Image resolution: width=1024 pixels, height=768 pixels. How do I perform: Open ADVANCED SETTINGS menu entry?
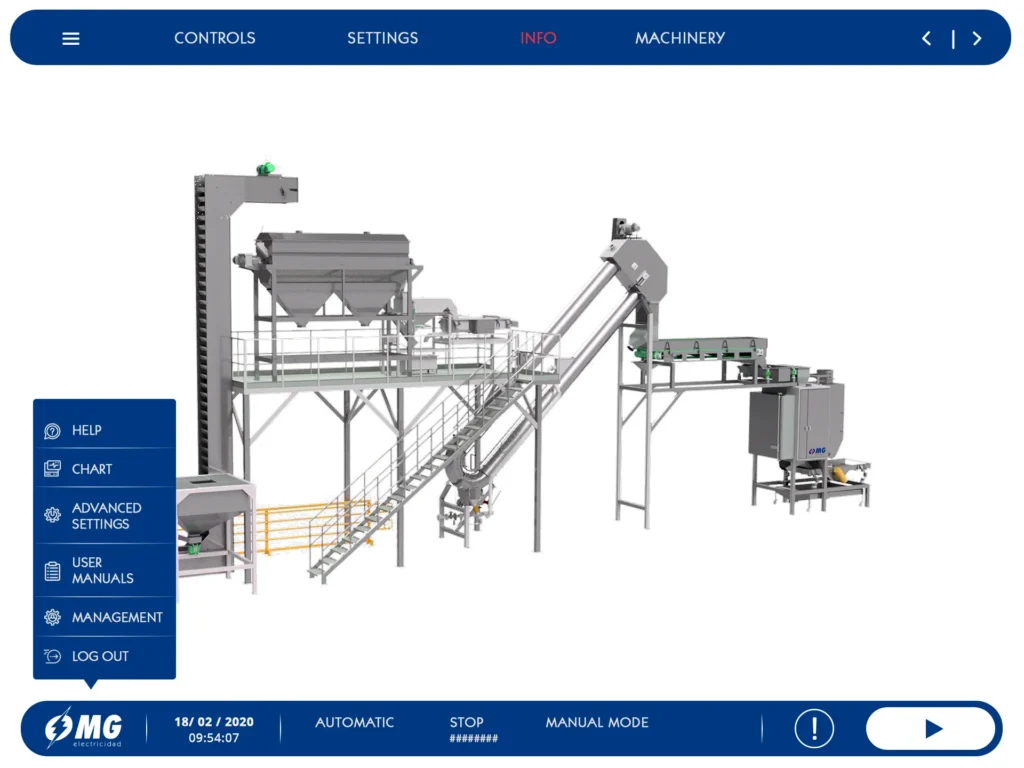pyautogui.click(x=104, y=515)
